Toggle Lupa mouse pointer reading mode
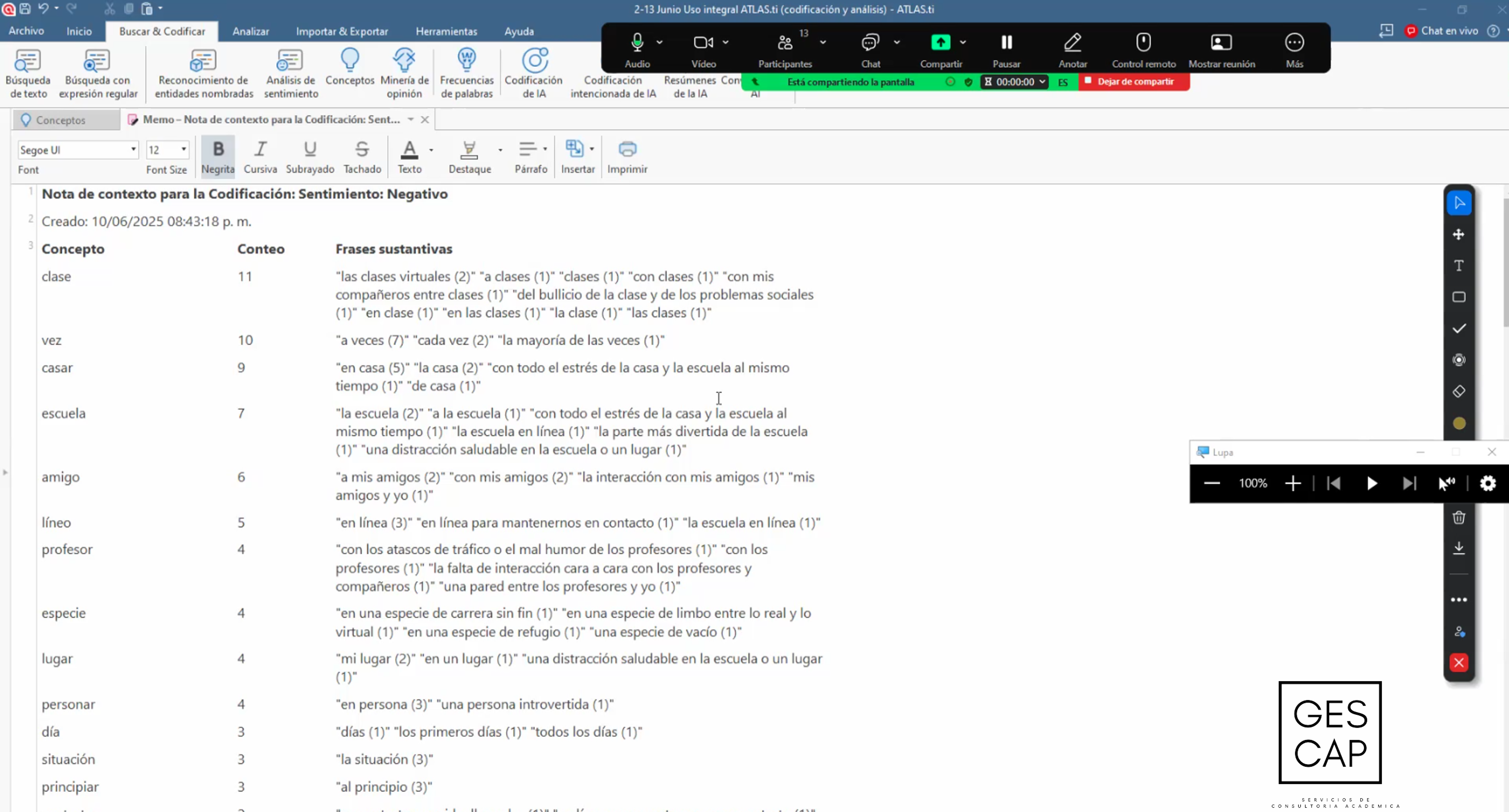Image resolution: width=1509 pixels, height=812 pixels. click(x=1446, y=483)
